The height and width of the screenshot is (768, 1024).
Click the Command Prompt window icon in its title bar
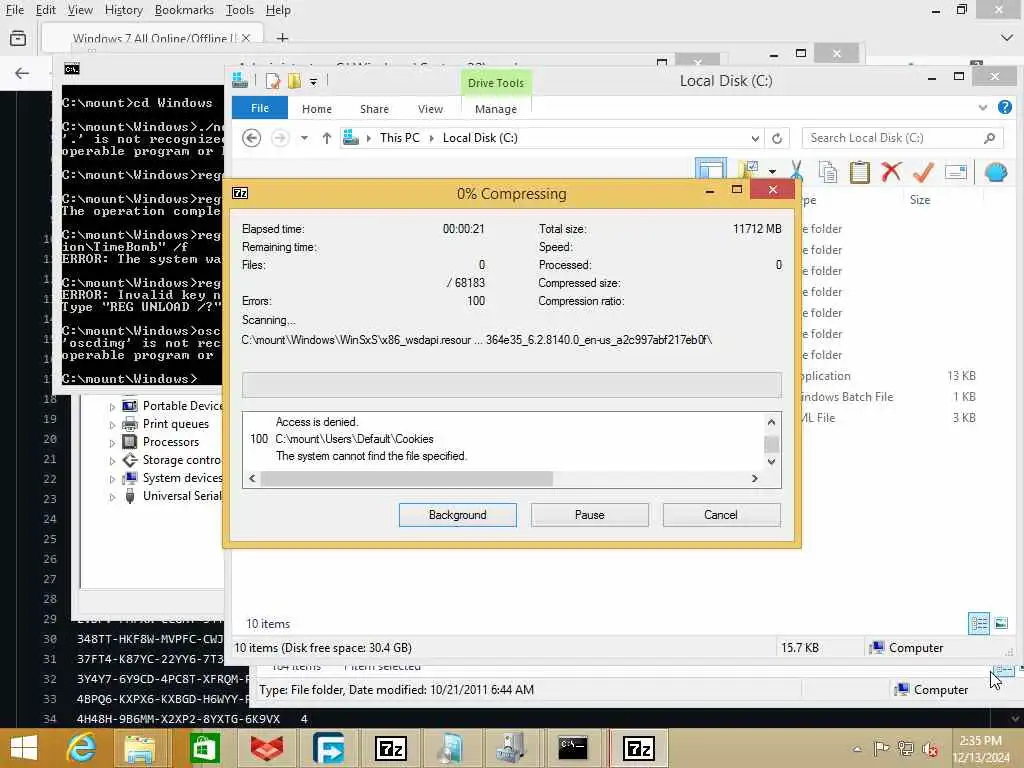(x=72, y=69)
